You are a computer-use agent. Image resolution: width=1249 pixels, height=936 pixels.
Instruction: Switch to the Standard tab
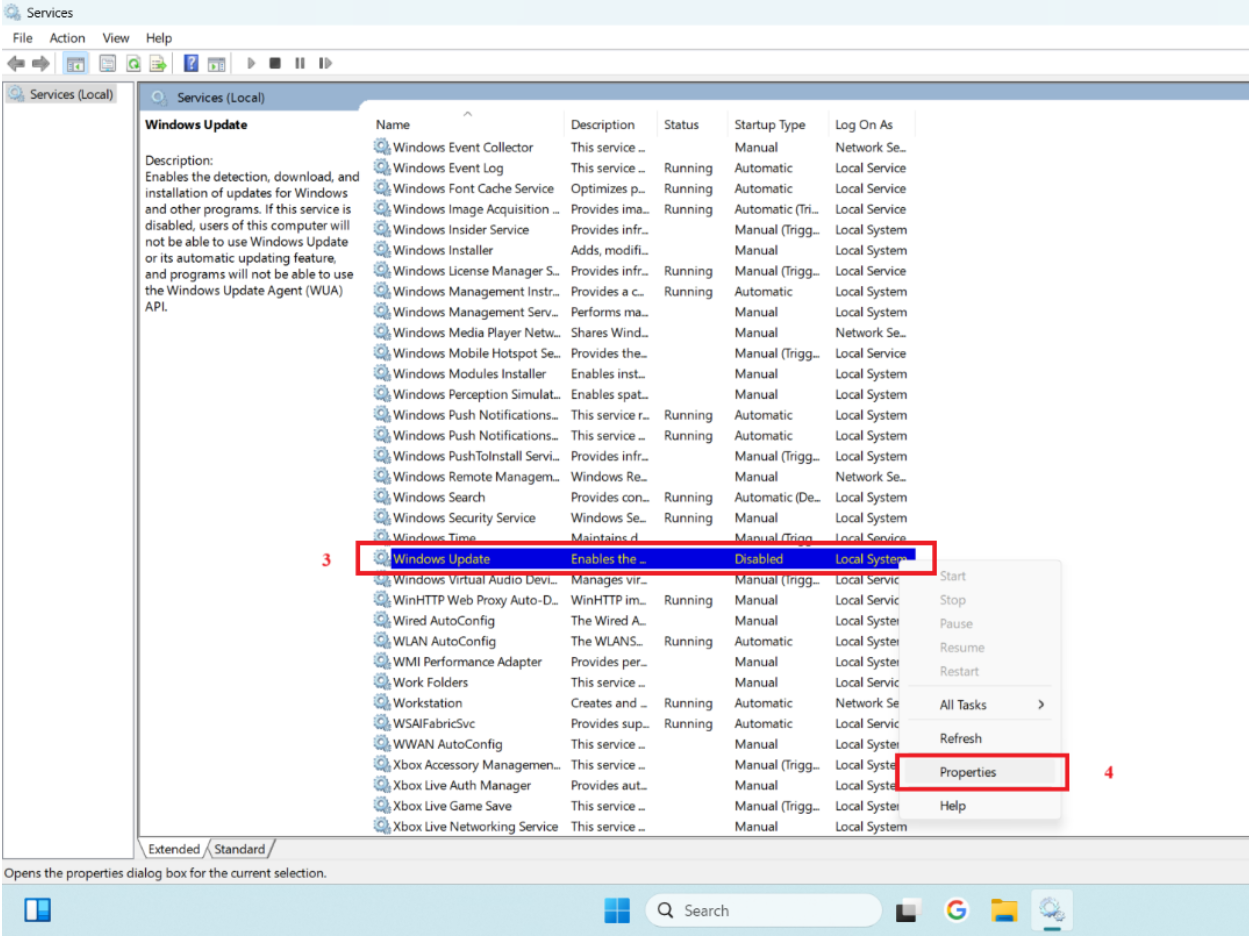(240, 849)
